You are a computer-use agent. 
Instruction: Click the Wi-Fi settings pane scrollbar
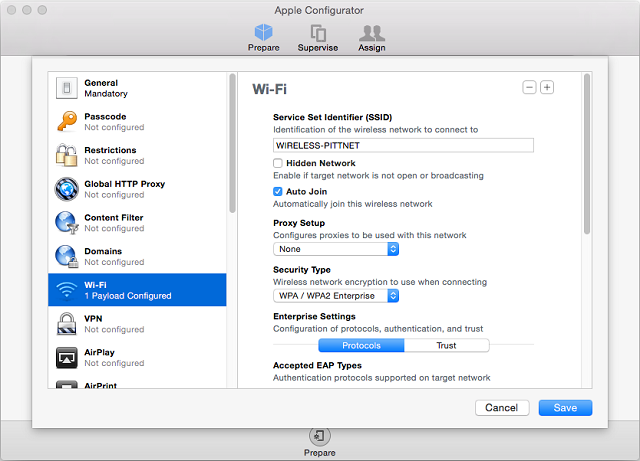tap(587, 154)
